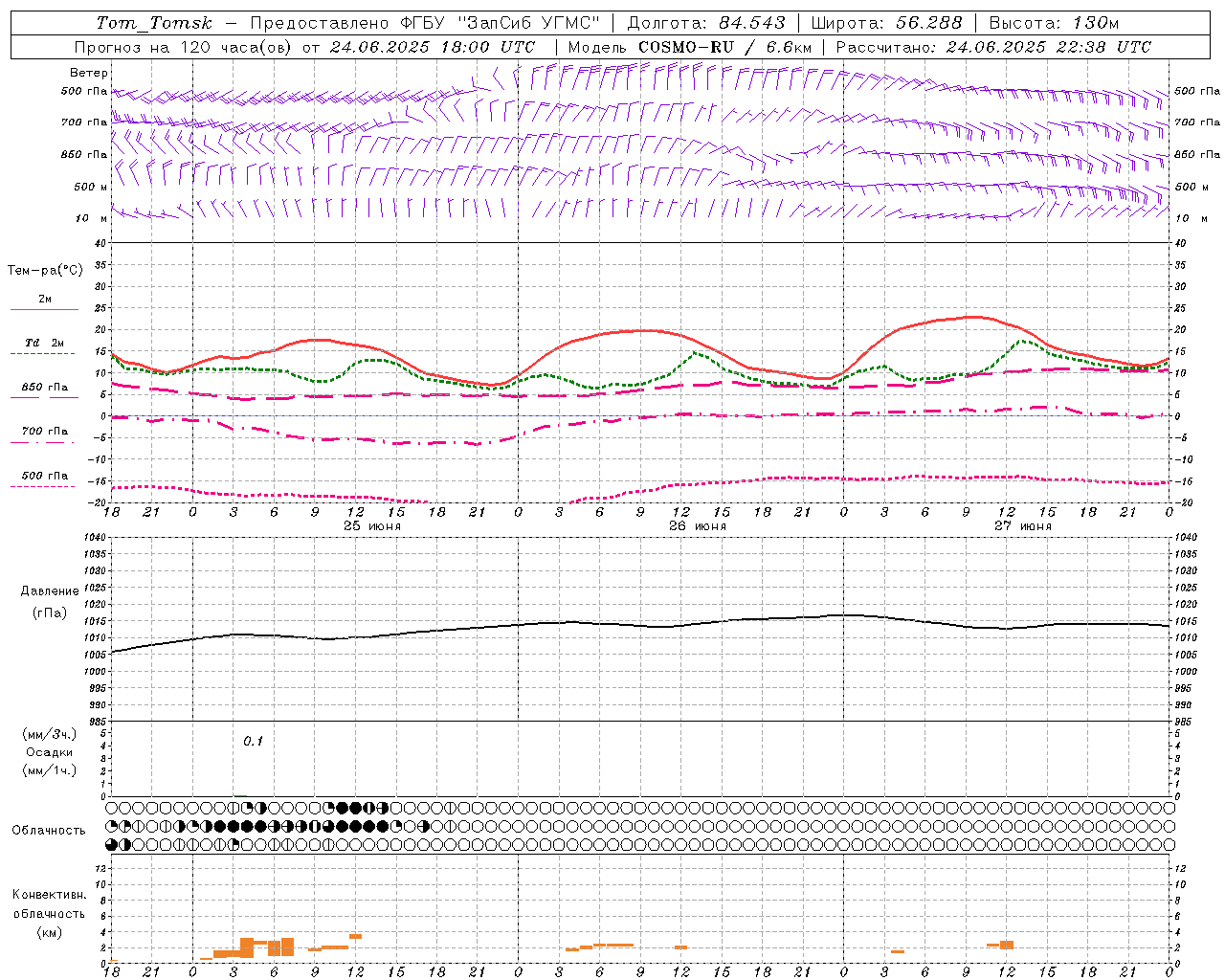Screen dimensions: 1225x980
Task: Click left wind level label 700 гПа
Action: [84, 122]
